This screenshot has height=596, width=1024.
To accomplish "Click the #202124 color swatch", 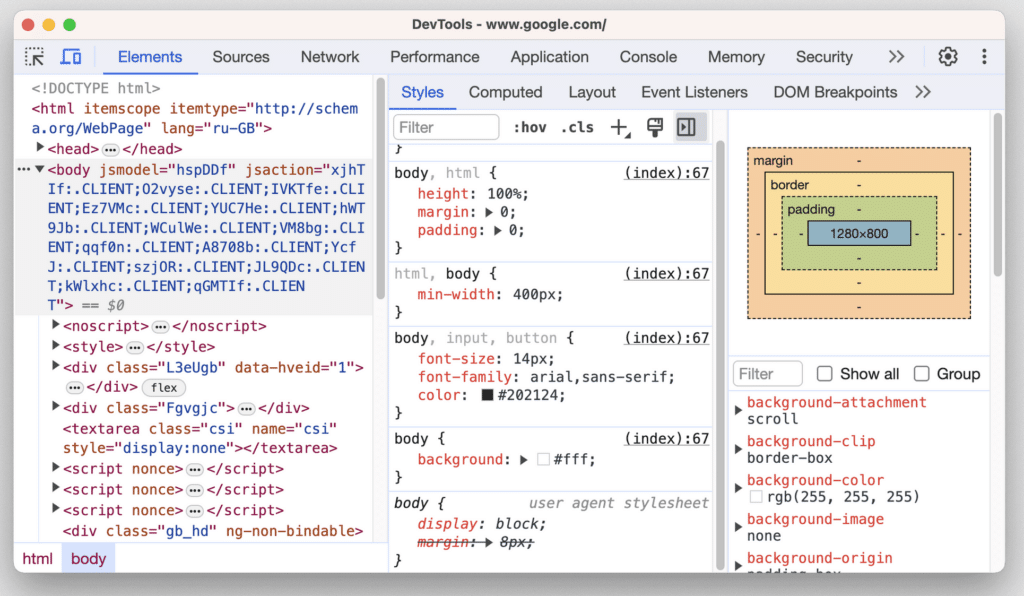I will pyautogui.click(x=488, y=395).
